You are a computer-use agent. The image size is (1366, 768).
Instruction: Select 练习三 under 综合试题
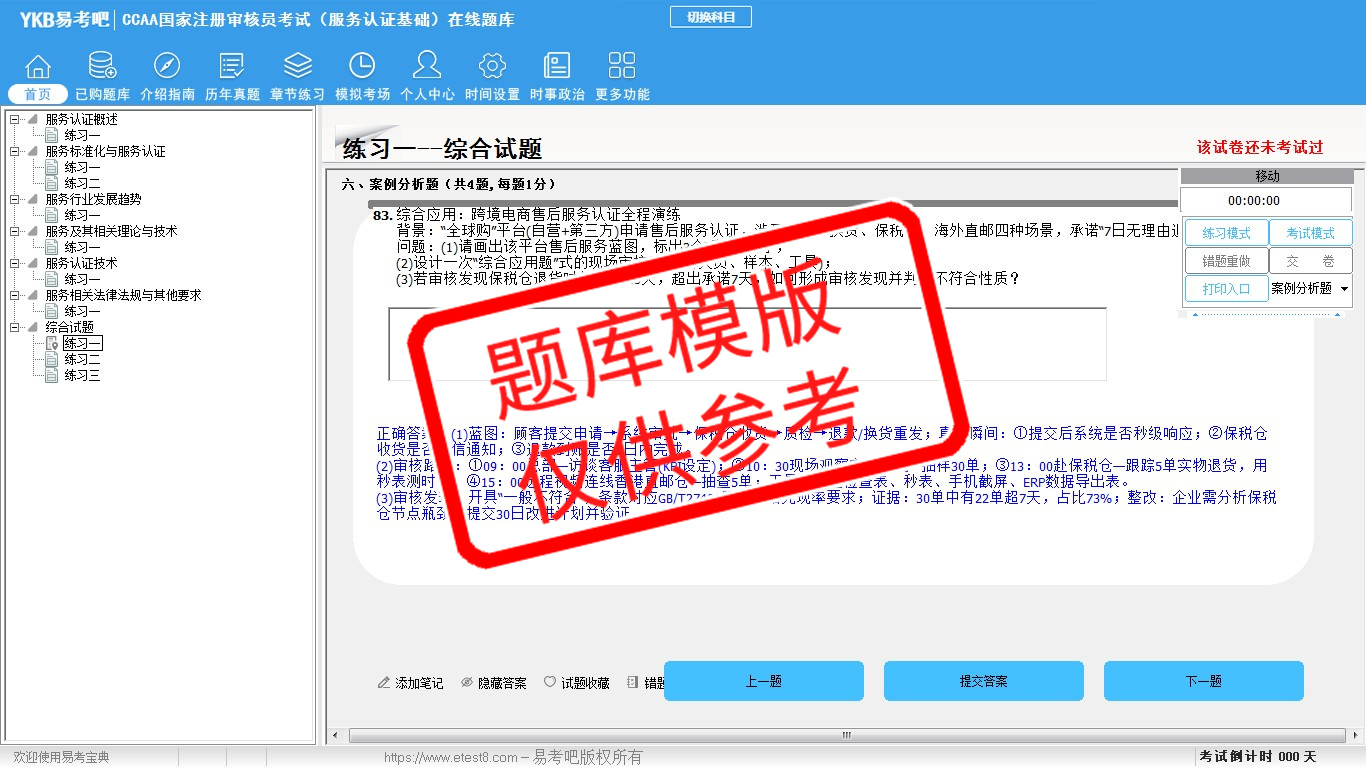[82, 376]
